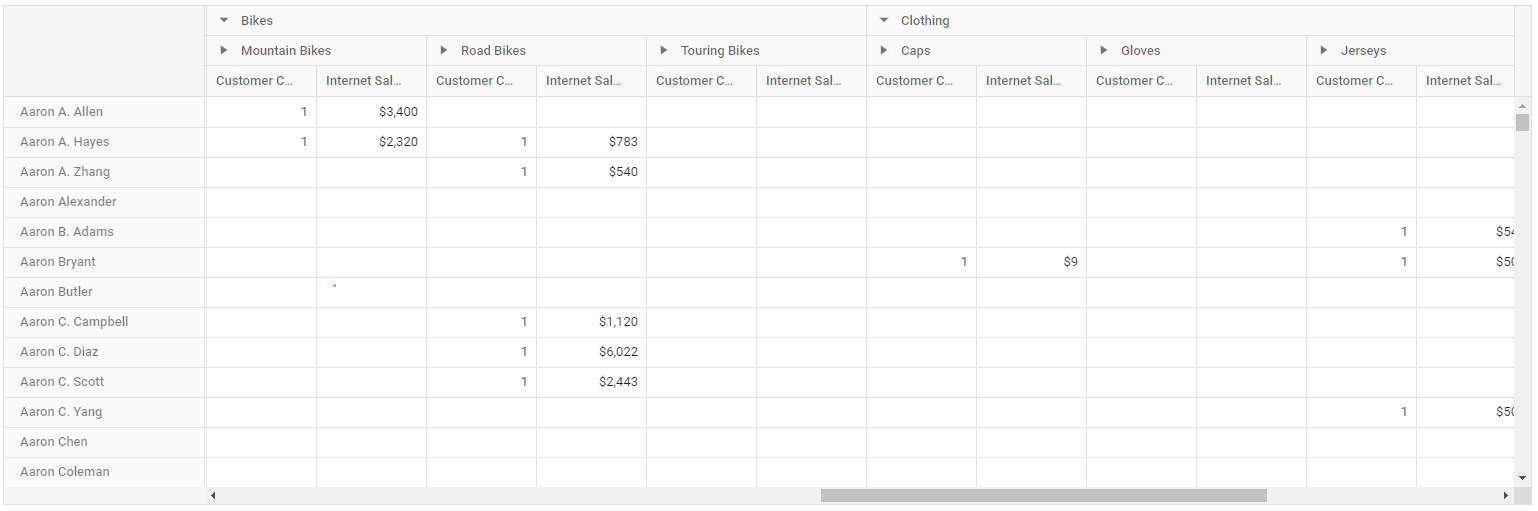This screenshot has height=511, width=1538.
Task: Expand the Road Bikes column
Action: tap(444, 50)
